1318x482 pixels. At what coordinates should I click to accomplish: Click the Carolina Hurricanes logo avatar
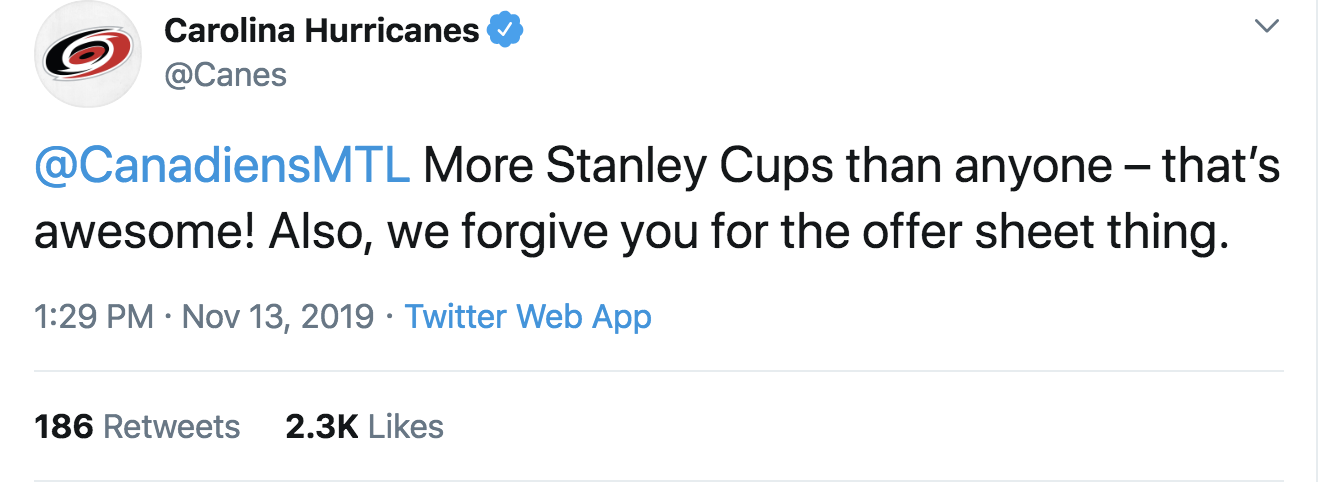pyautogui.click(x=88, y=55)
